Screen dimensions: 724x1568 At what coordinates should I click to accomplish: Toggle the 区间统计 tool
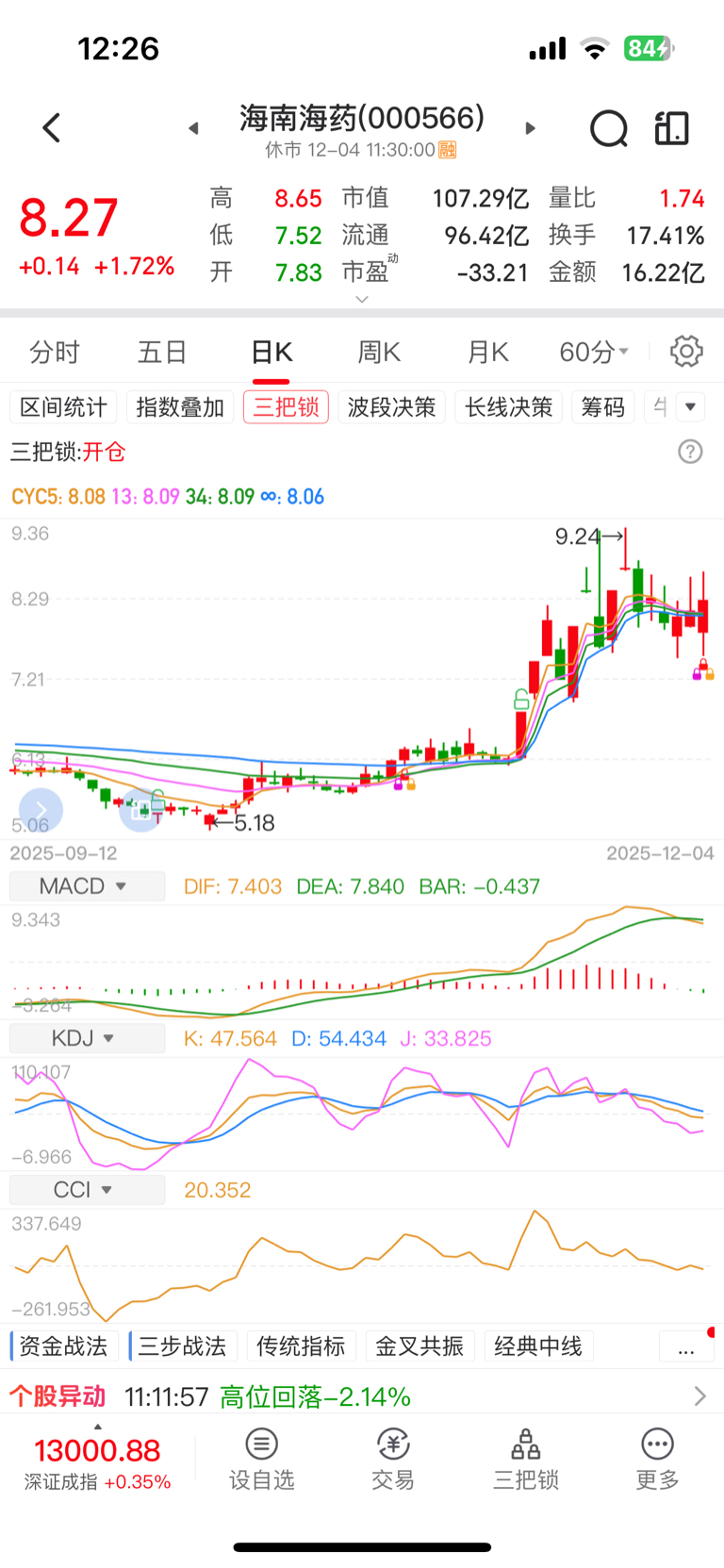click(x=63, y=407)
